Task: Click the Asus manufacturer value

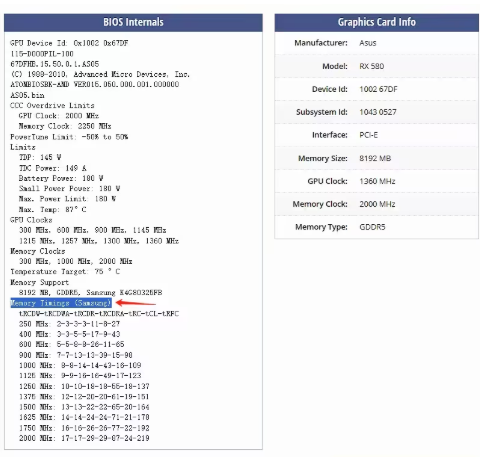Action: (368, 43)
